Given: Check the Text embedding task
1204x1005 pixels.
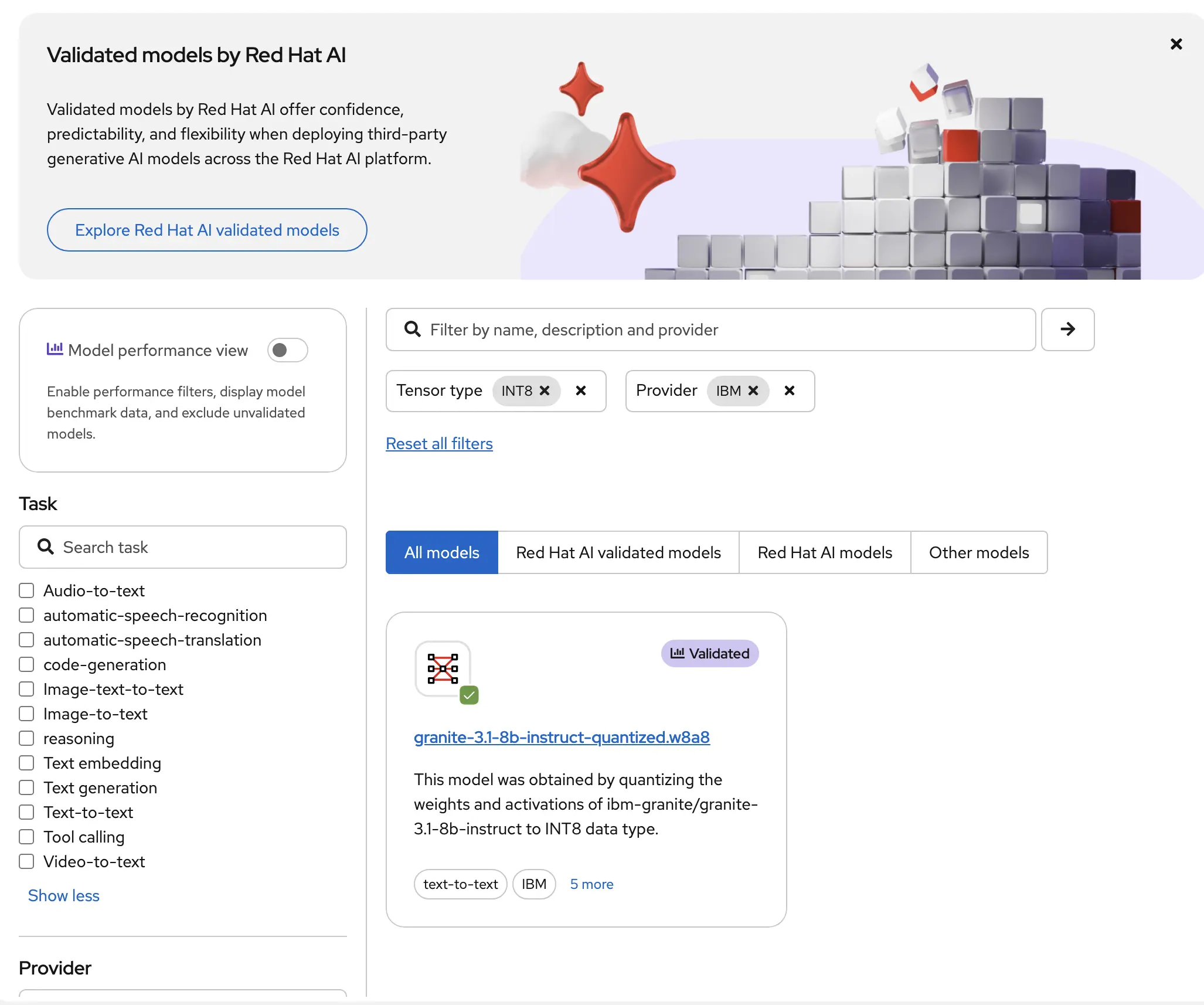Looking at the screenshot, I should (x=26, y=763).
